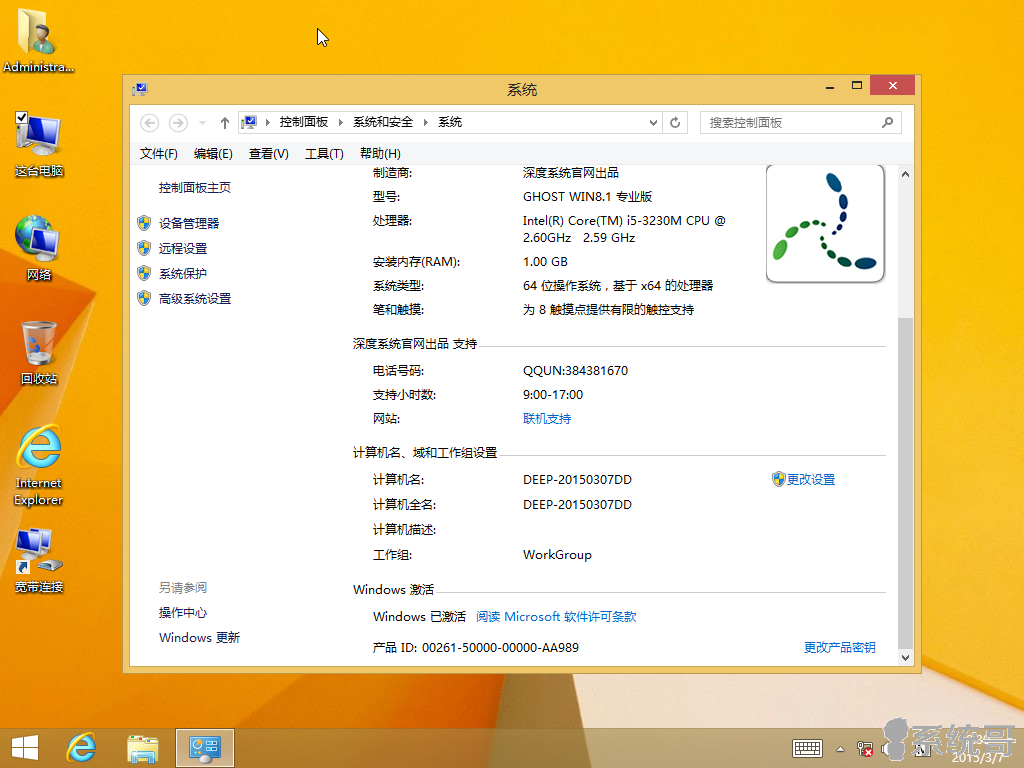Click the support hours 9:00-17:00
1024x768 pixels.
tap(552, 394)
